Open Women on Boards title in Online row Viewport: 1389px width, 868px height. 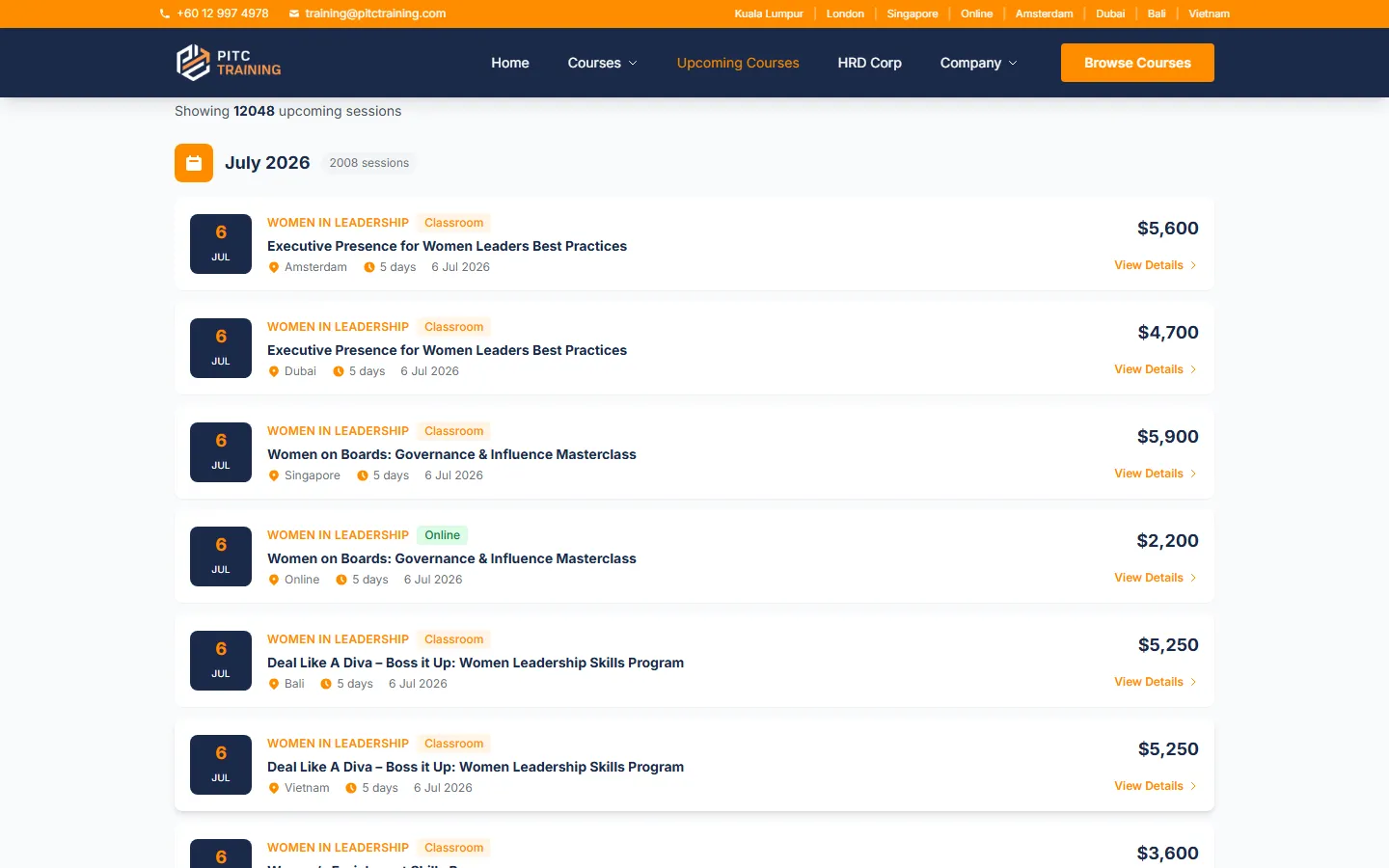pos(451,558)
